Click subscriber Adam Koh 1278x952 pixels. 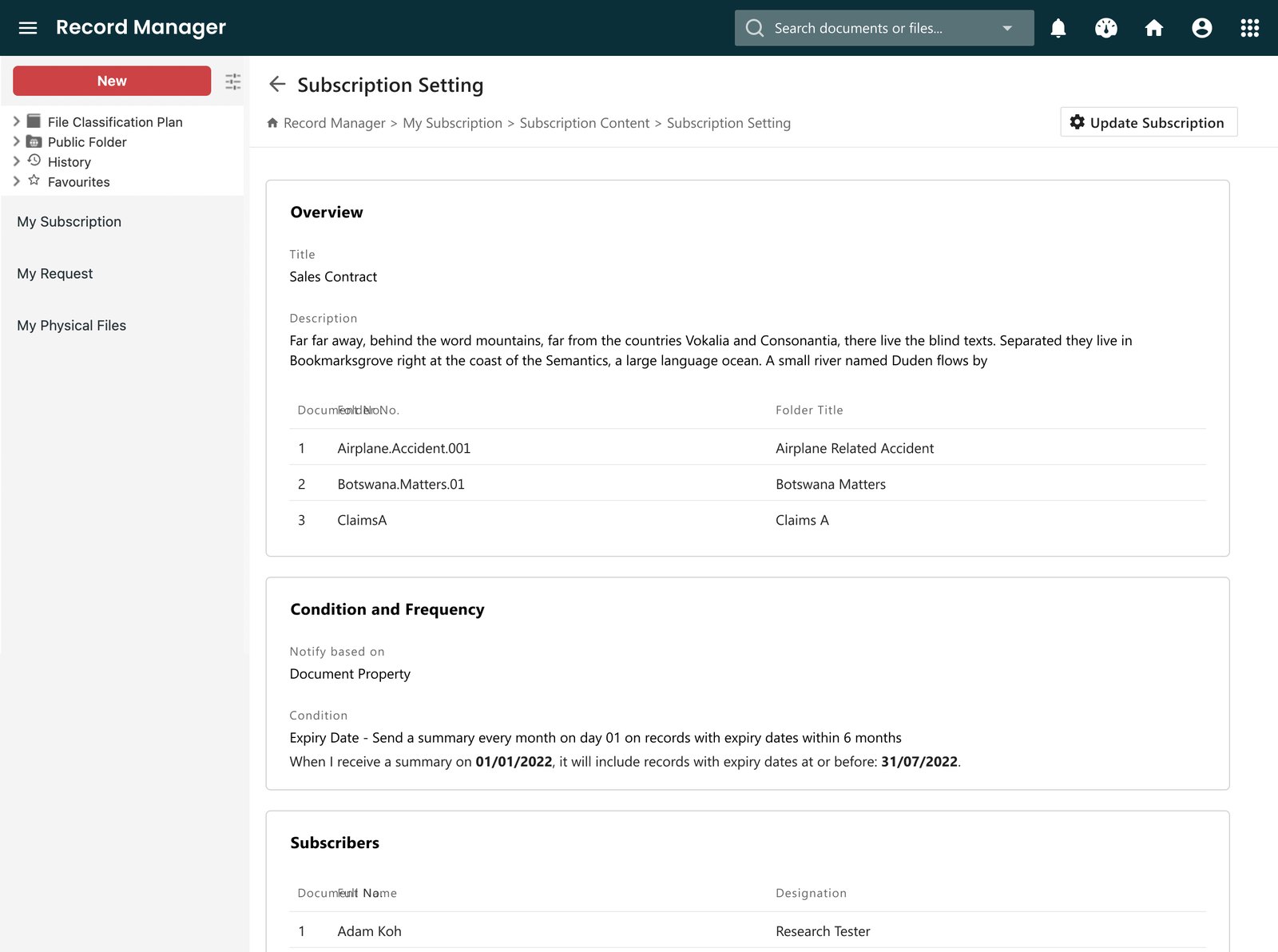(x=369, y=931)
